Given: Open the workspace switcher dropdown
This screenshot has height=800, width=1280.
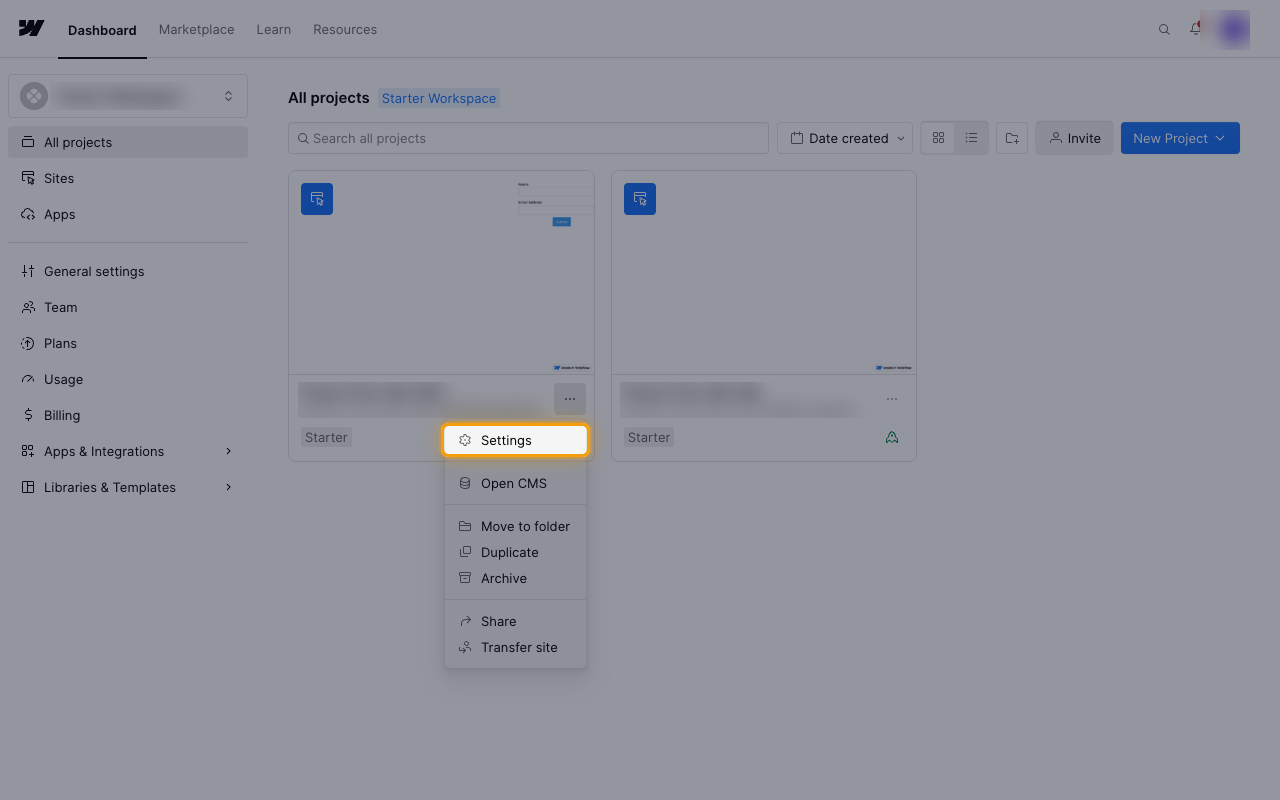Looking at the screenshot, I should [128, 96].
